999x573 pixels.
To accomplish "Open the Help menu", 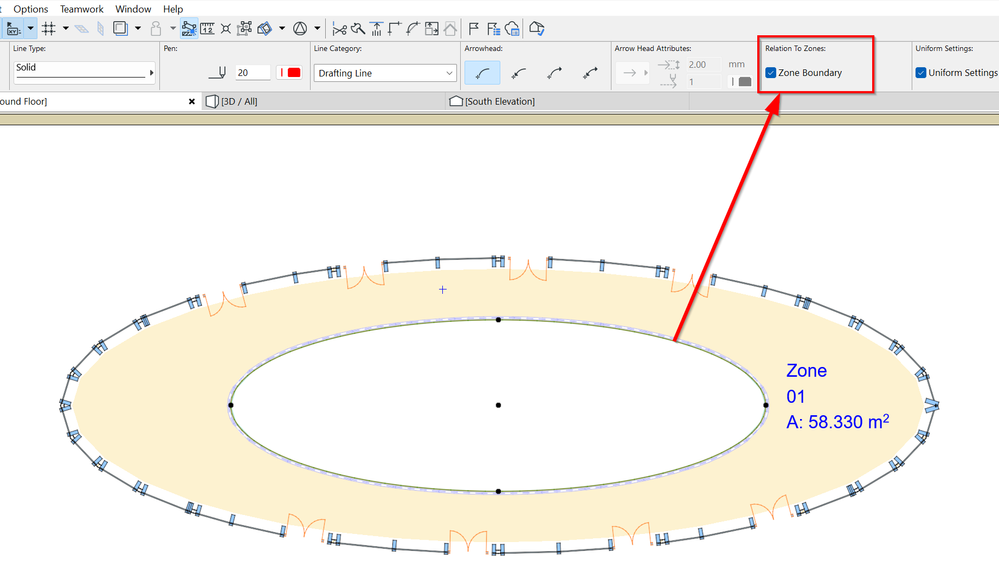I will (173, 9).
